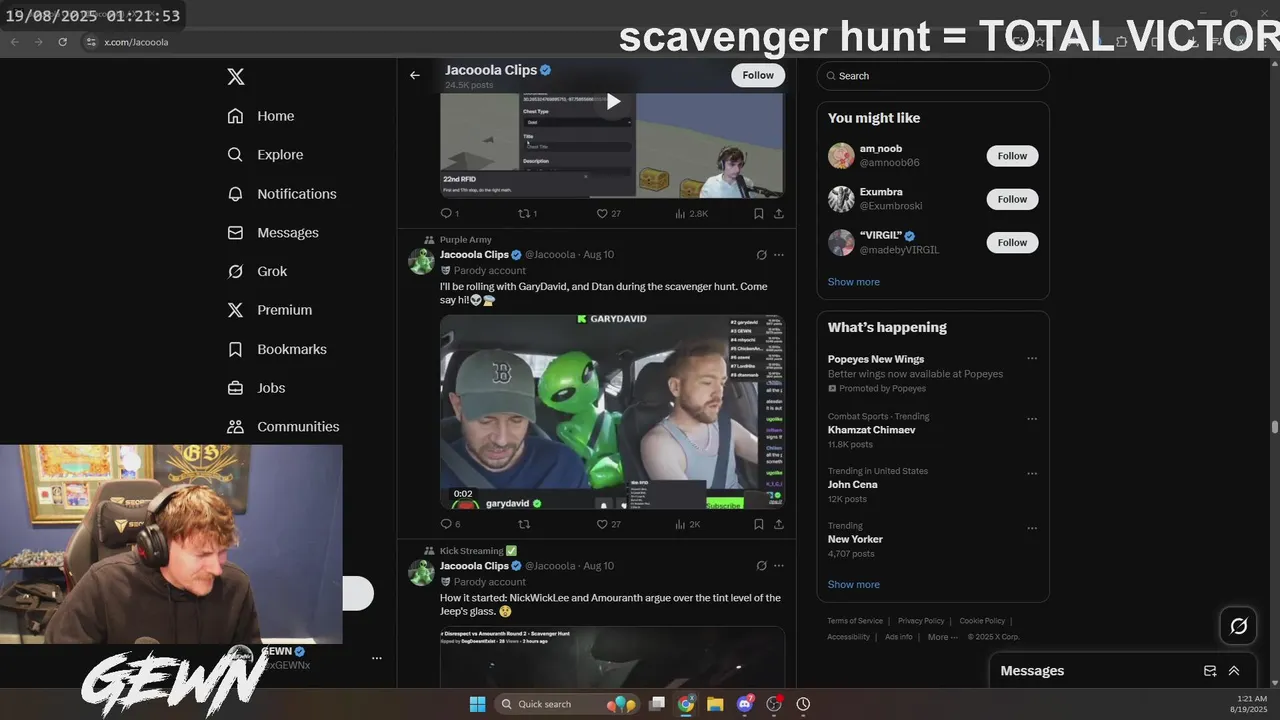Open more options on the GaryDavid post
The image size is (1280, 720).
[779, 255]
